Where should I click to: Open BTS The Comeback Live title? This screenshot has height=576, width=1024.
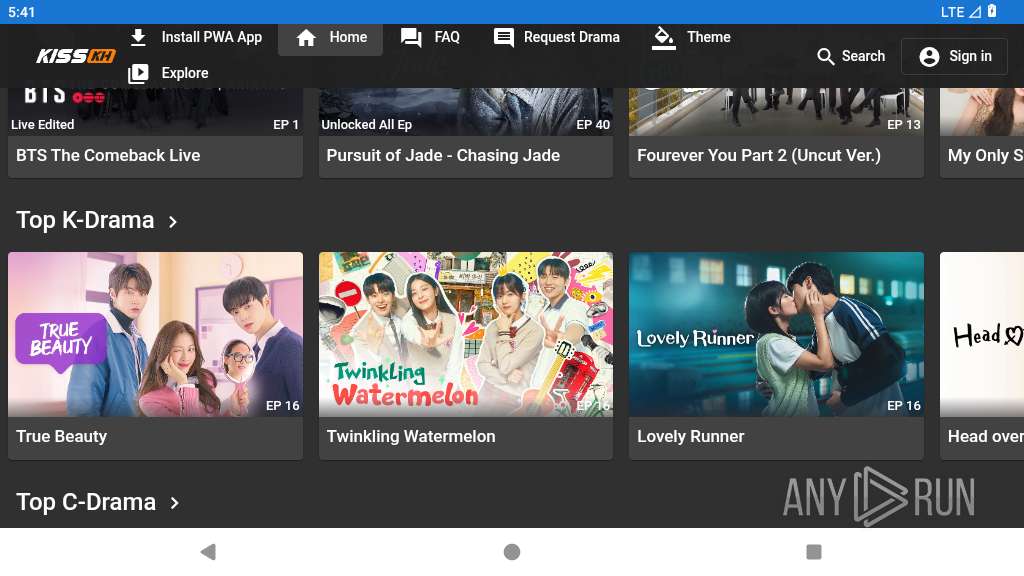[x=108, y=155]
